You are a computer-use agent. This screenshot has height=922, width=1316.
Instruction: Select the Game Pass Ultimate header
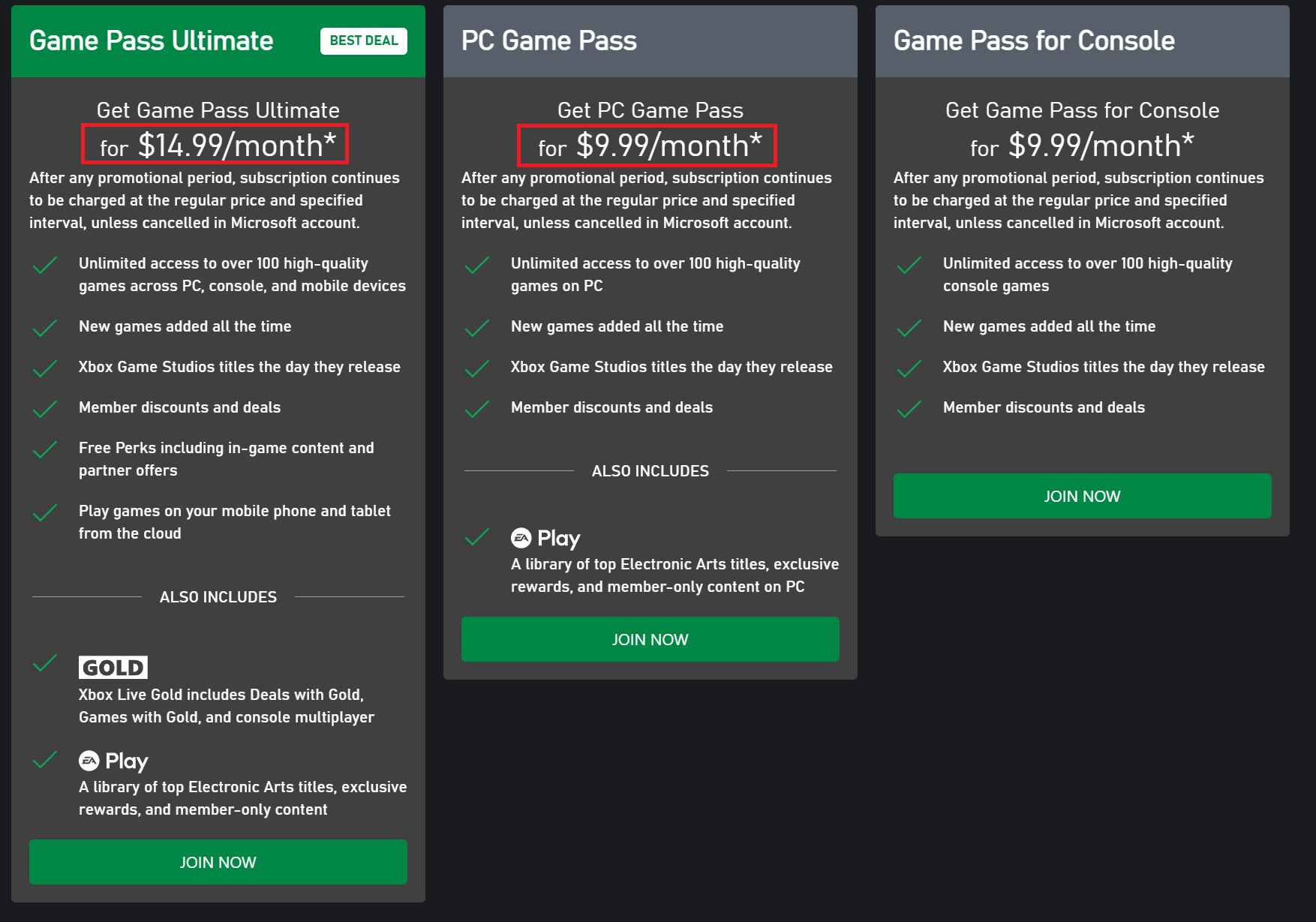tap(152, 41)
